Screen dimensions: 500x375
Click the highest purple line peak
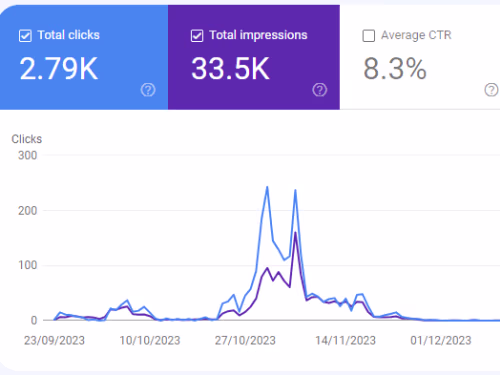point(295,232)
